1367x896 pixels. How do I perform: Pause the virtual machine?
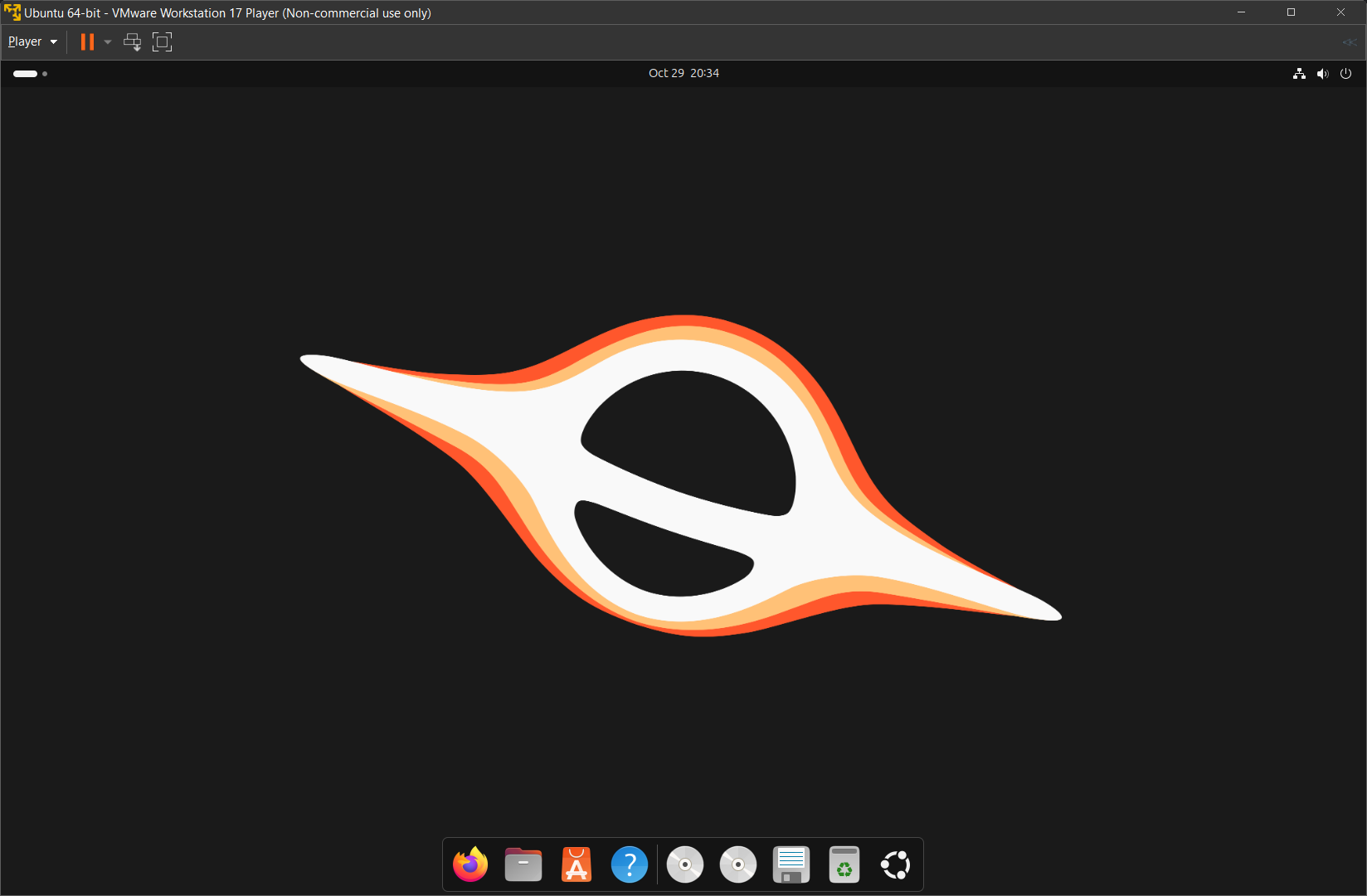tap(87, 41)
